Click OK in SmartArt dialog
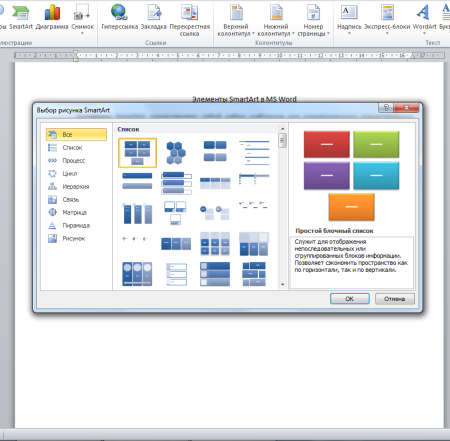This screenshot has height=441, width=450. (350, 299)
